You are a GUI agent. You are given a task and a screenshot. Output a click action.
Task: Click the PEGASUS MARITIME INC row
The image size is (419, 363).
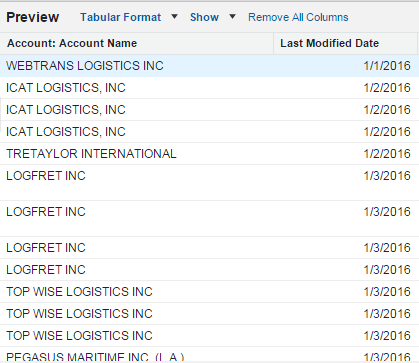209,356
